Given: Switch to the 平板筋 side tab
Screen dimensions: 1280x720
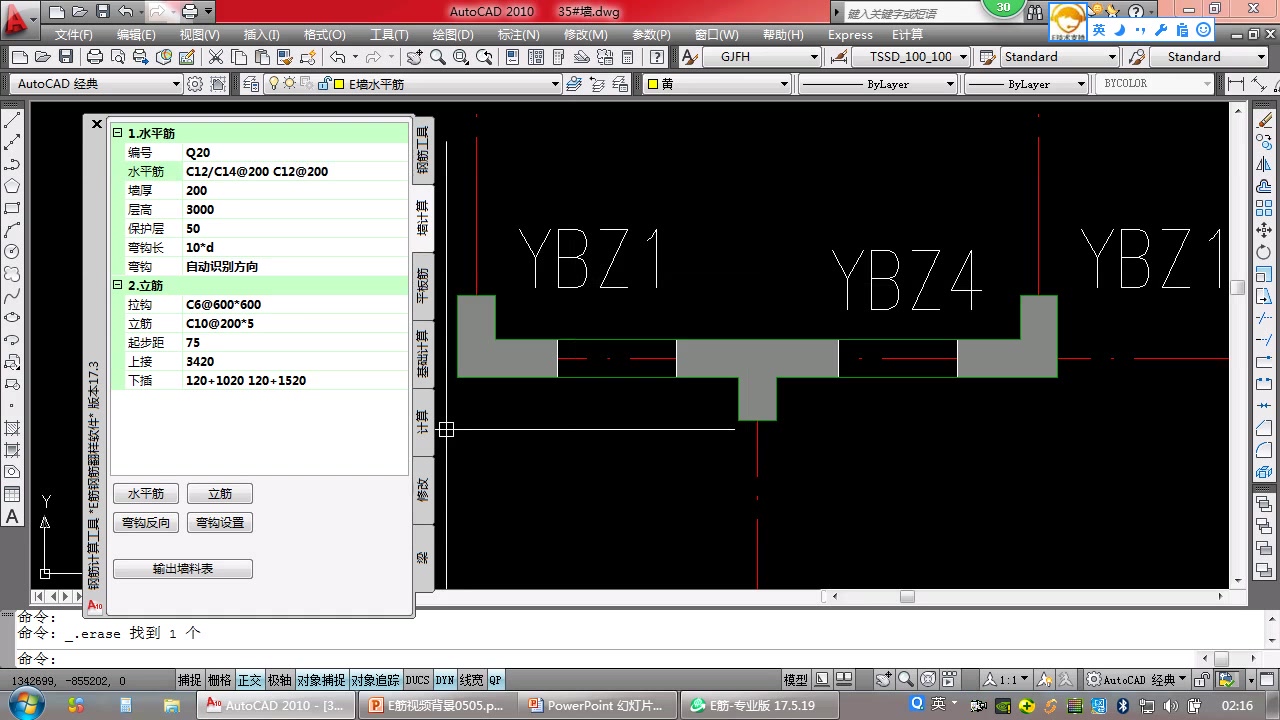Looking at the screenshot, I should (x=423, y=285).
